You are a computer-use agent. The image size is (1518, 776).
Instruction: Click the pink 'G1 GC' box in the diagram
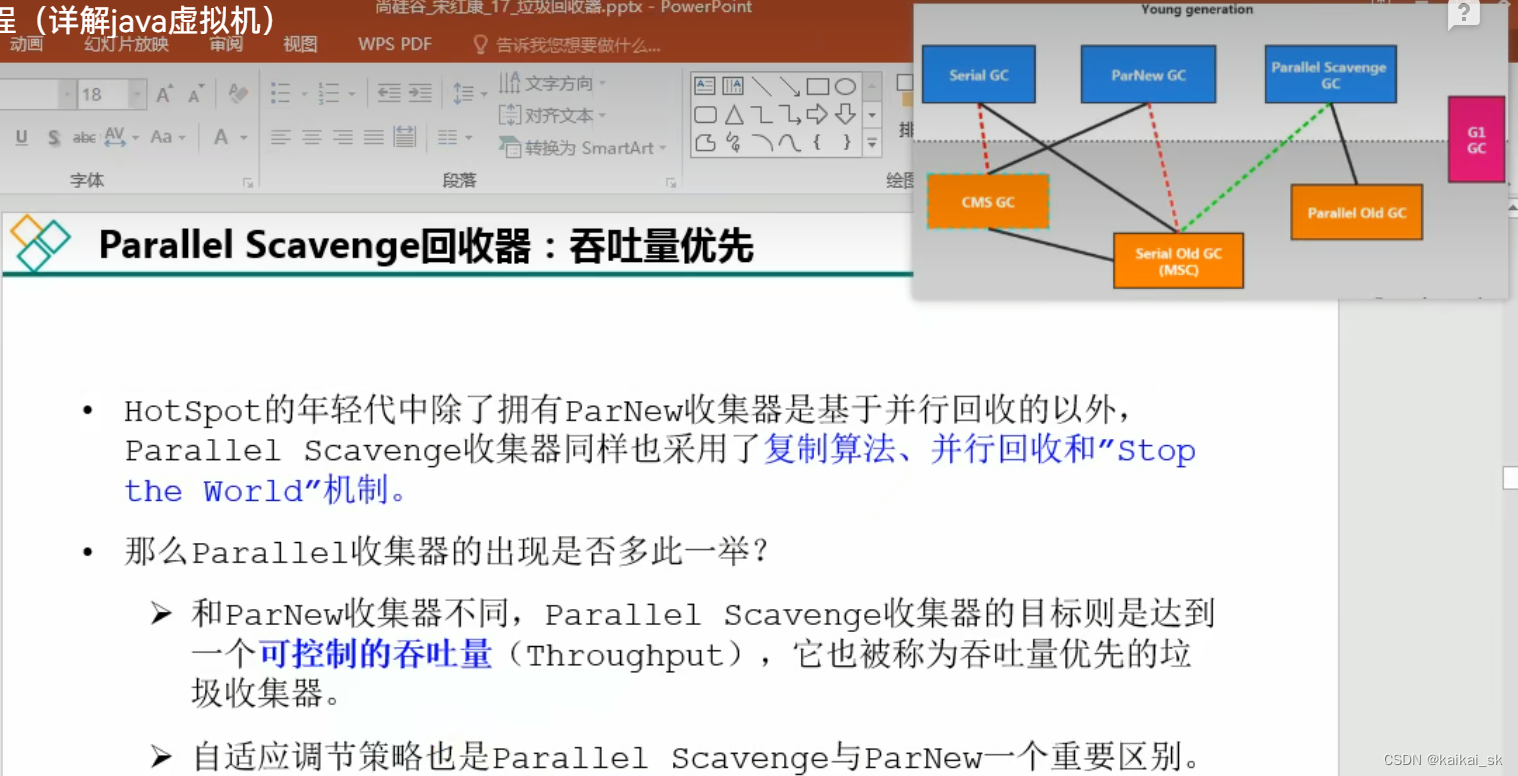click(1476, 139)
